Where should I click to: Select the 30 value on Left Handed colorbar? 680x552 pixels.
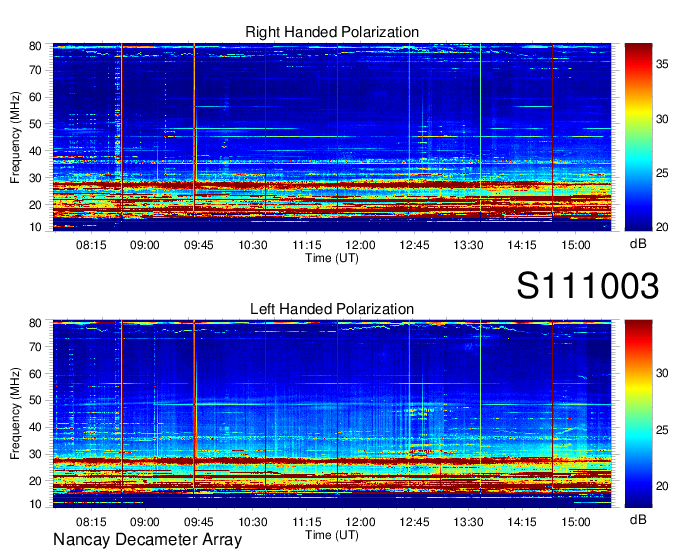[662, 373]
